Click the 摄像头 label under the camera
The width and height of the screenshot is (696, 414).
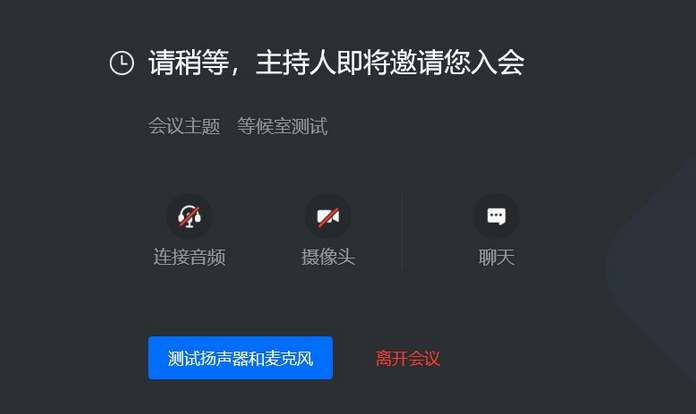coord(328,257)
